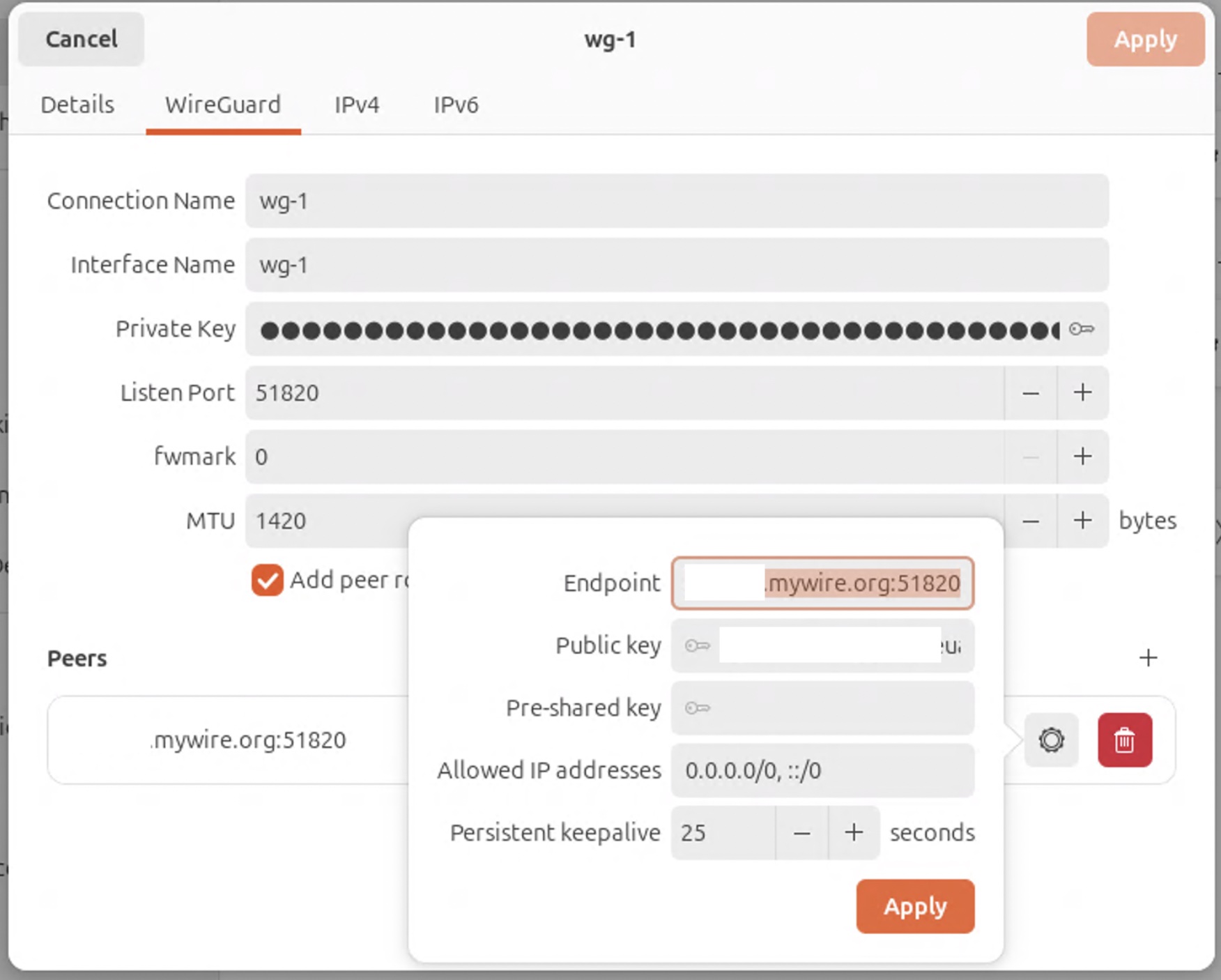The image size is (1221, 980).
Task: Increase the fwmark value
Action: point(1082,457)
